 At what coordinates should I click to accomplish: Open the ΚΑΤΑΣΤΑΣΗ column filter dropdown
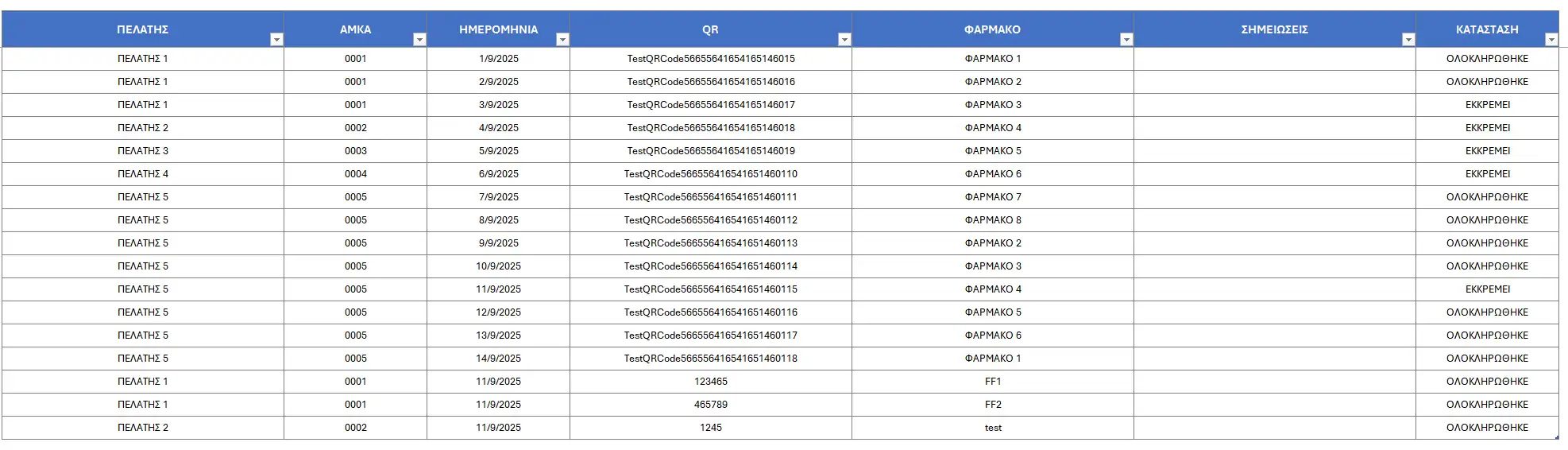tap(1551, 40)
